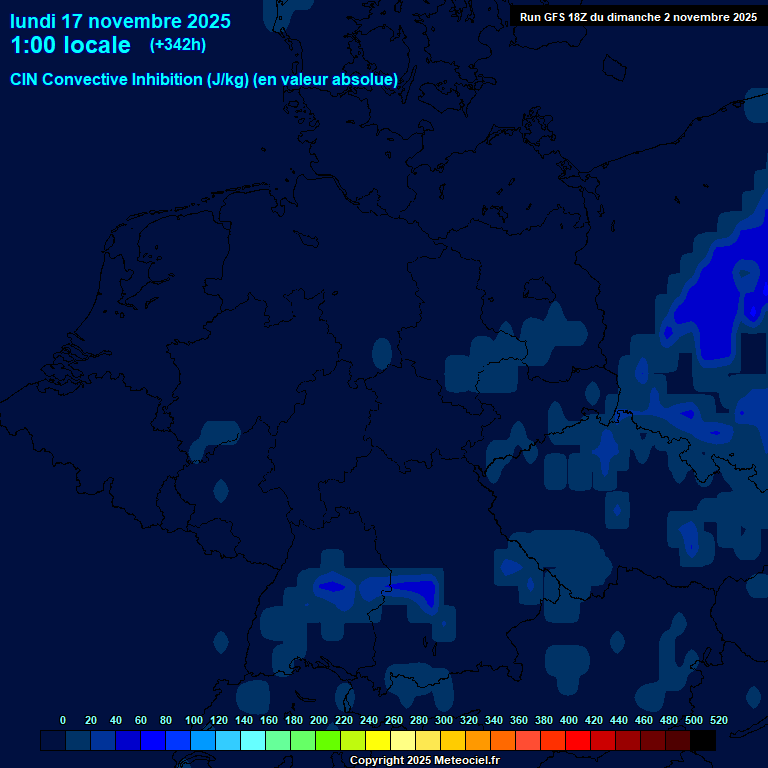Click the legend value label 260

coord(393,720)
